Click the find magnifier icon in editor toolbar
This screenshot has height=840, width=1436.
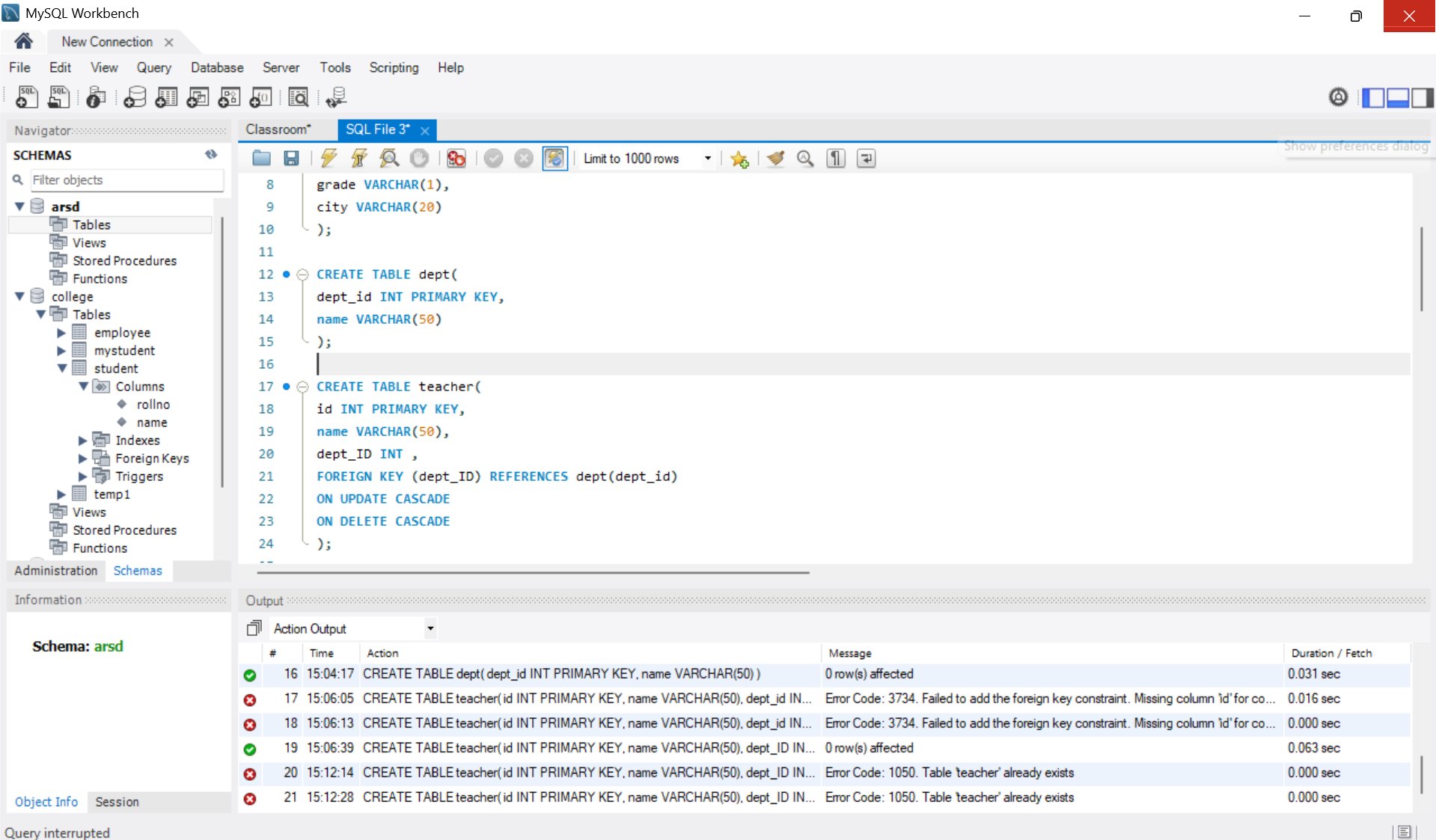click(x=805, y=158)
